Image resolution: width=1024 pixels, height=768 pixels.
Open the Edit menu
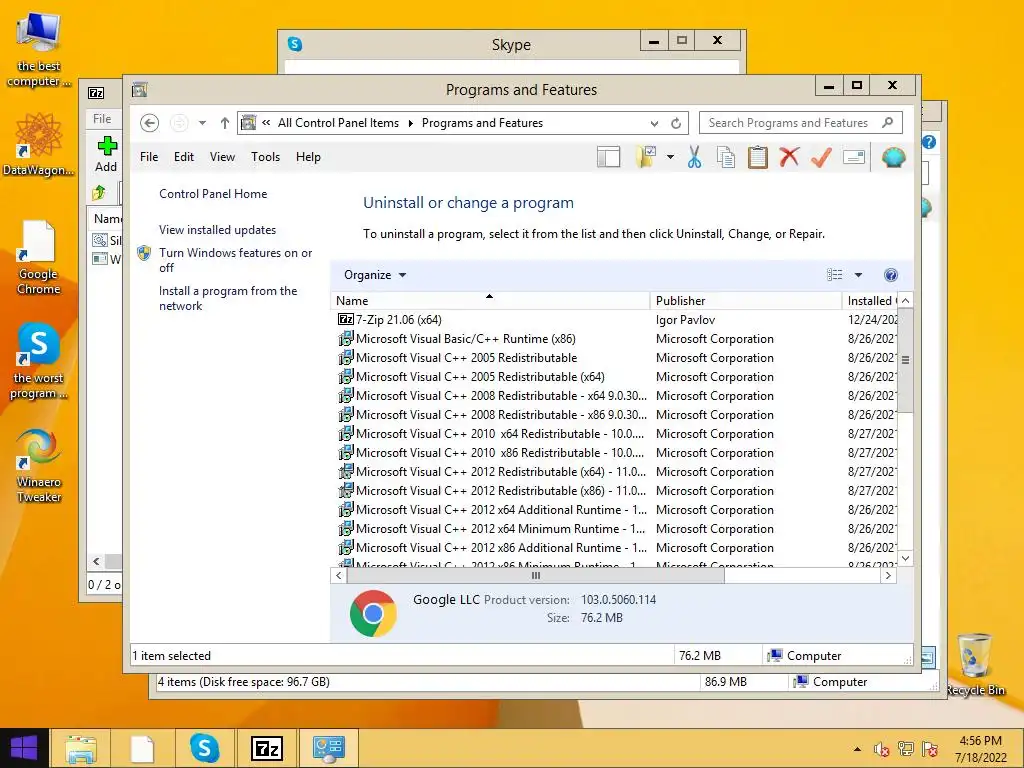[184, 157]
